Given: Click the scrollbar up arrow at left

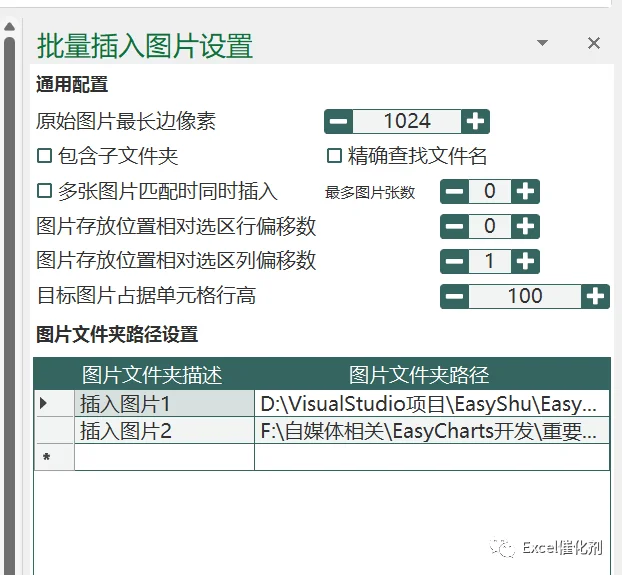Looking at the screenshot, I should tap(10, 27).
